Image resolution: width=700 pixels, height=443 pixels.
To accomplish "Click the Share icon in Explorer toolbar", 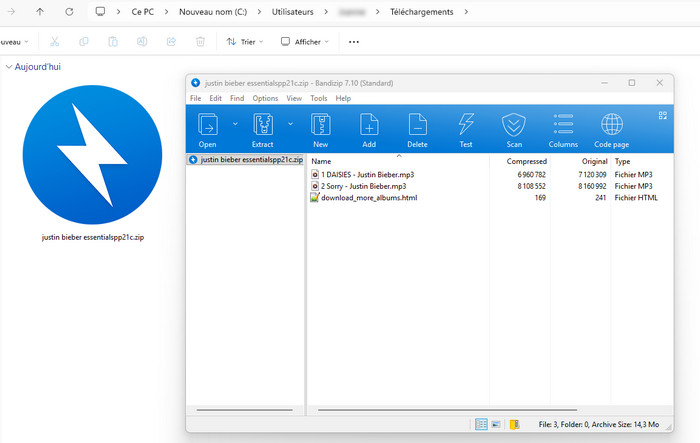I will tap(171, 42).
